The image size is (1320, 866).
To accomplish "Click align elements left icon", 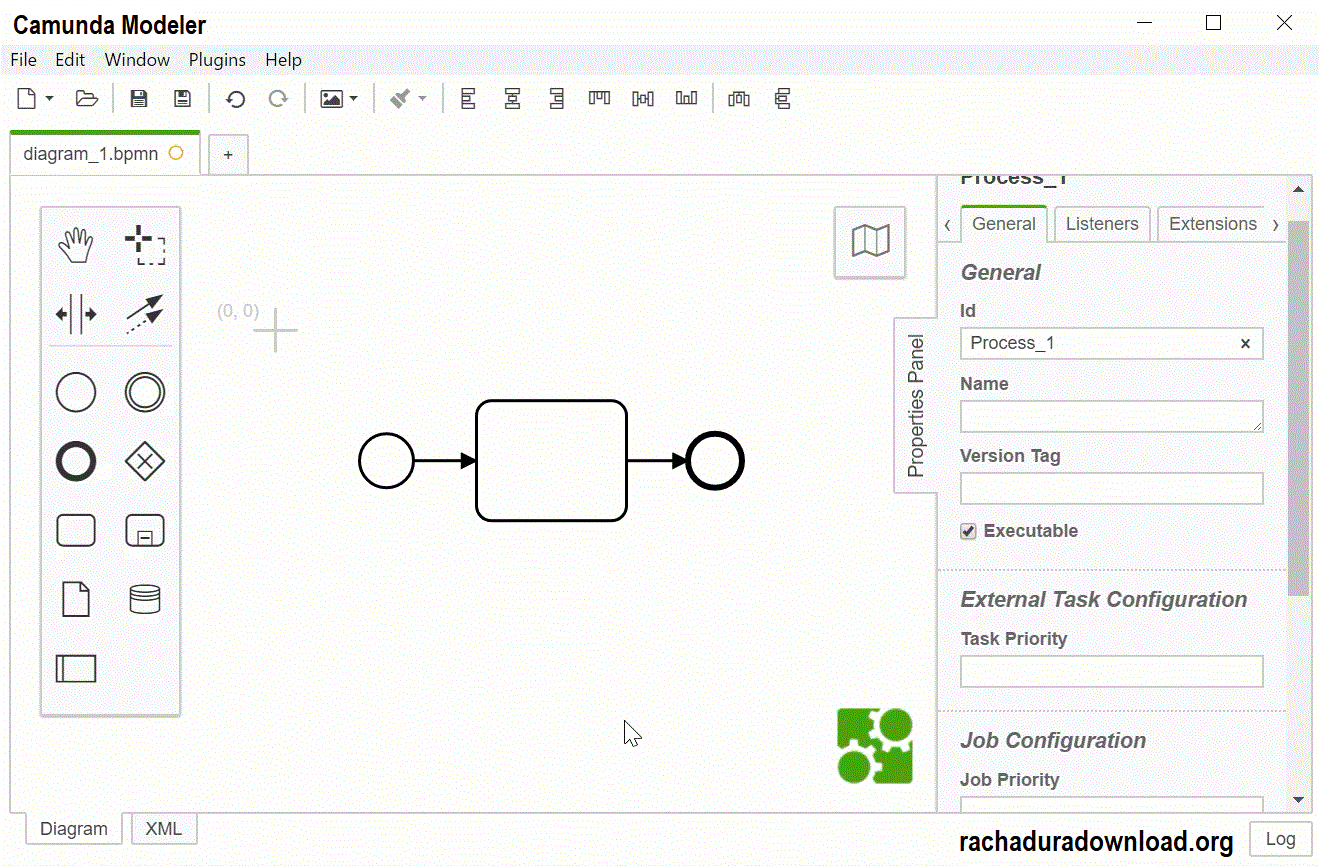I will (x=468, y=99).
